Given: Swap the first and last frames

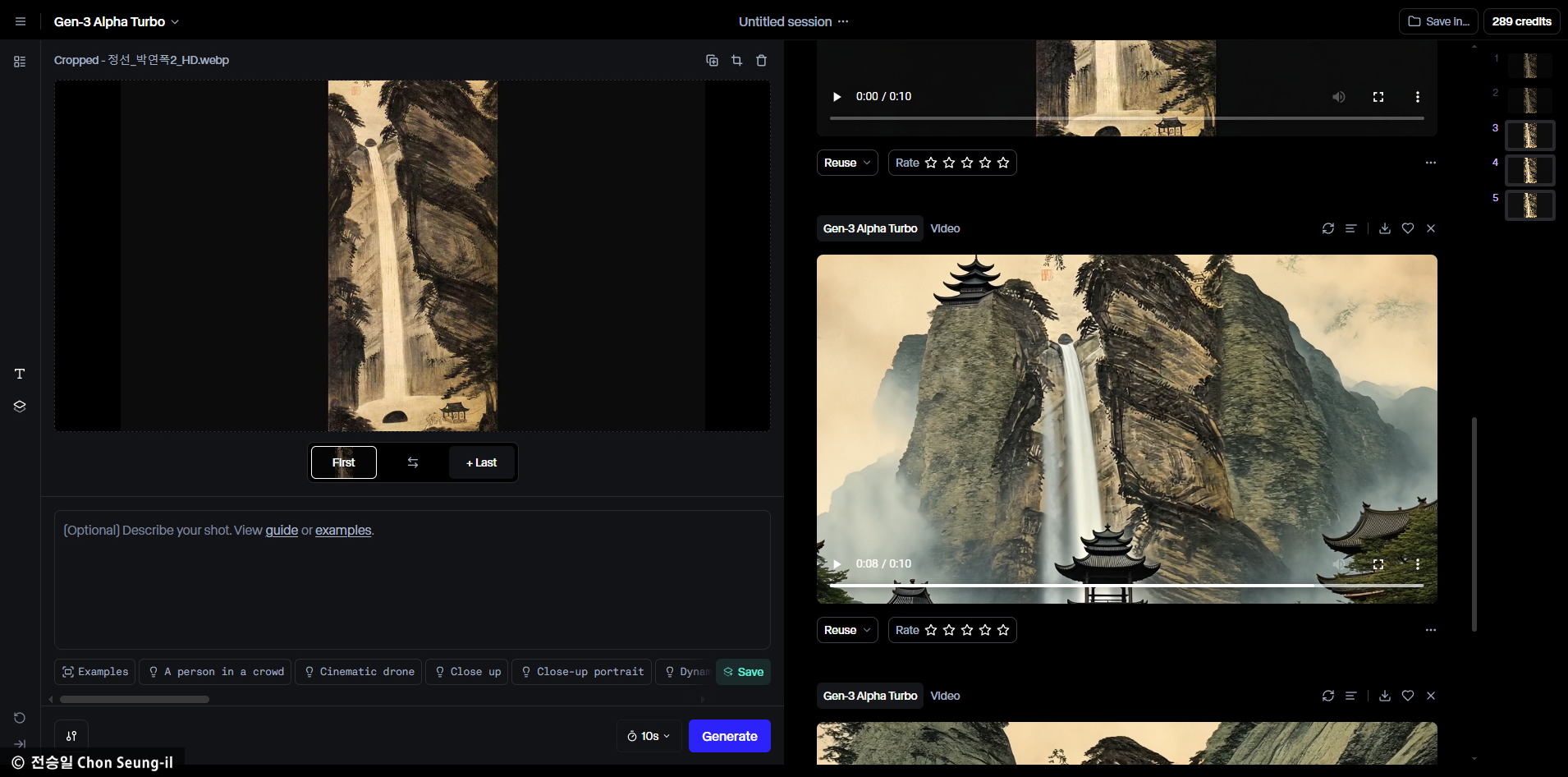Looking at the screenshot, I should click(413, 462).
